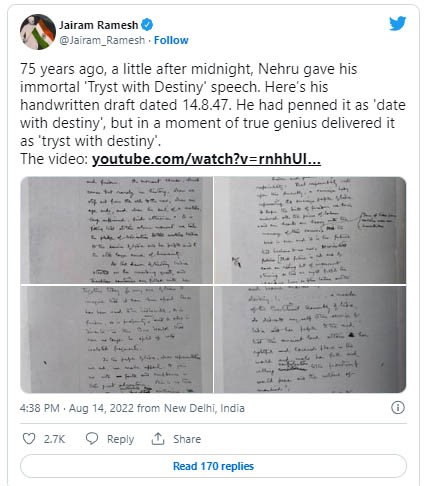Click the Share text label
The width and height of the screenshot is (446, 486).
[x=187, y=439]
